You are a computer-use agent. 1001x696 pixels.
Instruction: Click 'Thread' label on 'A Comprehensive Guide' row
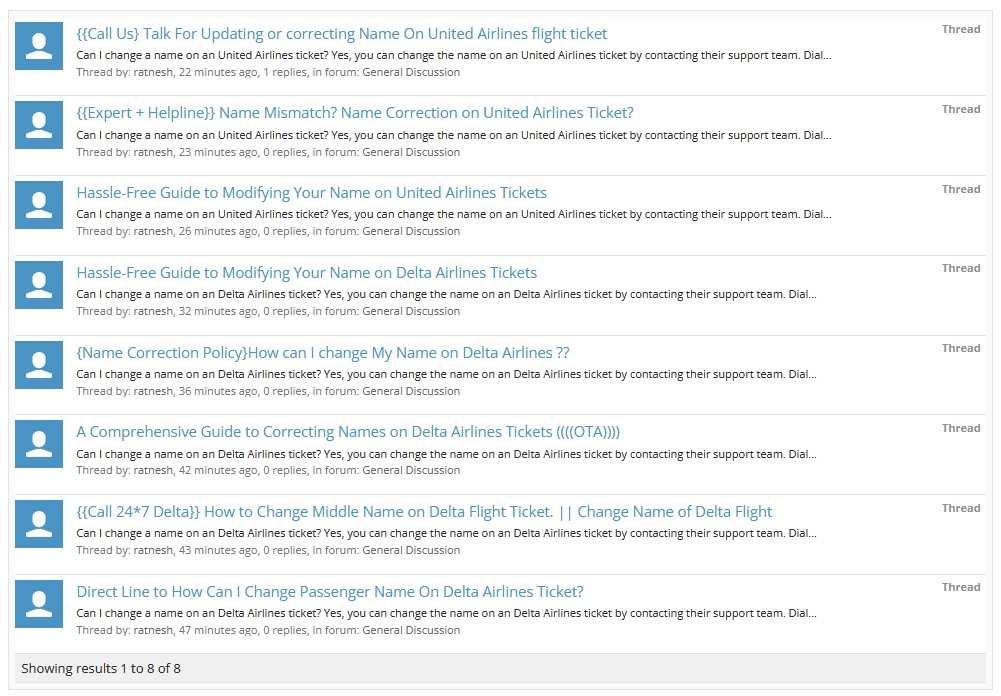[x=961, y=428]
